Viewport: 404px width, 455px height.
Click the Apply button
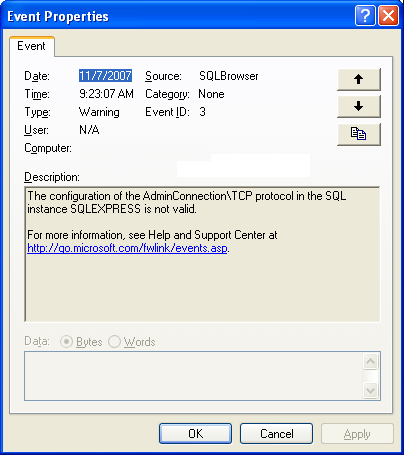click(x=357, y=434)
